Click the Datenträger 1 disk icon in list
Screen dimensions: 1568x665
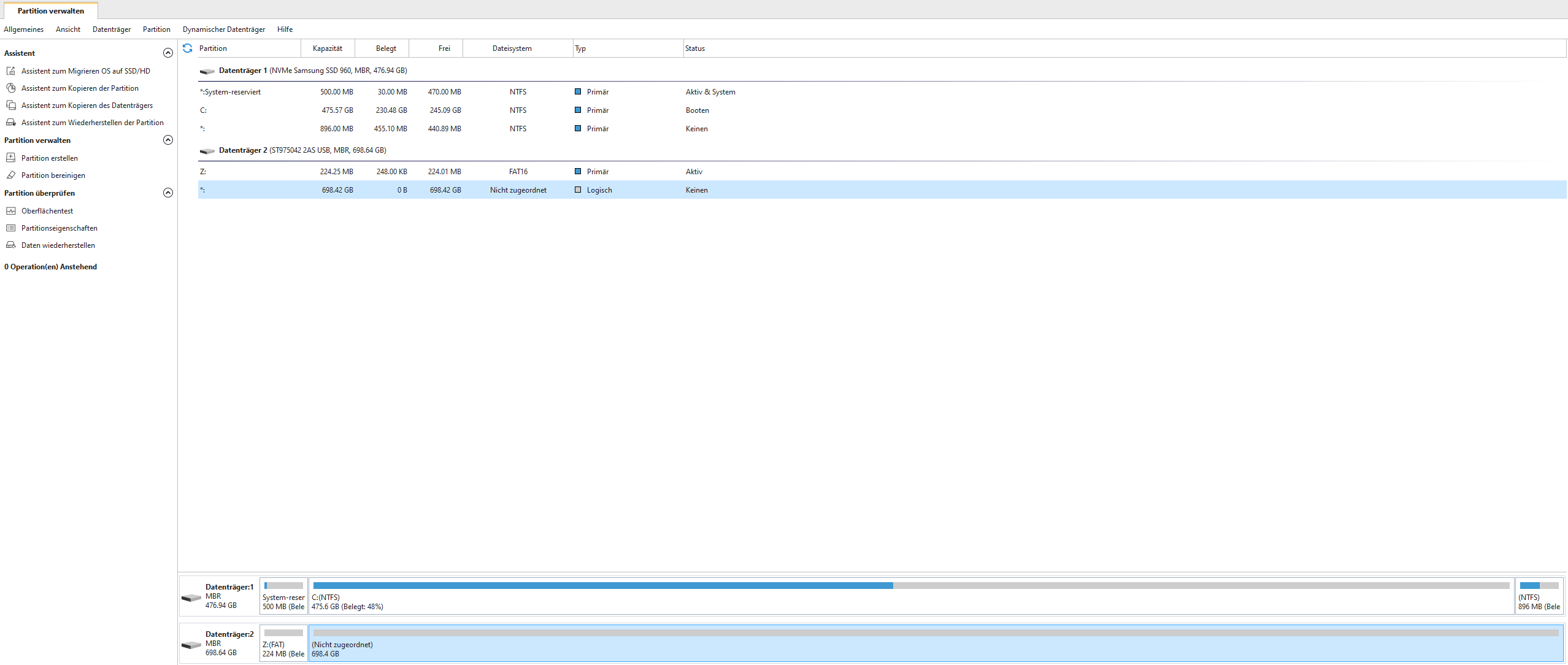click(207, 71)
